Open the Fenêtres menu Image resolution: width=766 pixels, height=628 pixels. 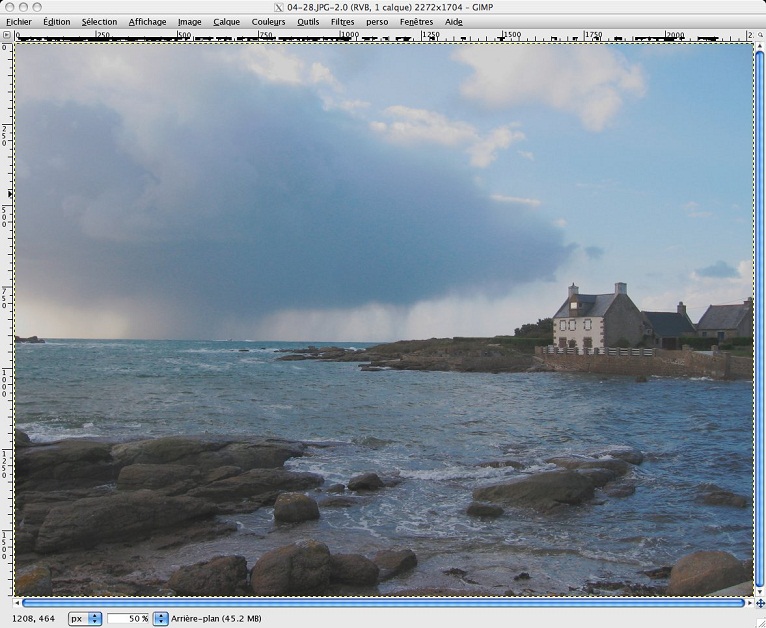pyautogui.click(x=416, y=21)
